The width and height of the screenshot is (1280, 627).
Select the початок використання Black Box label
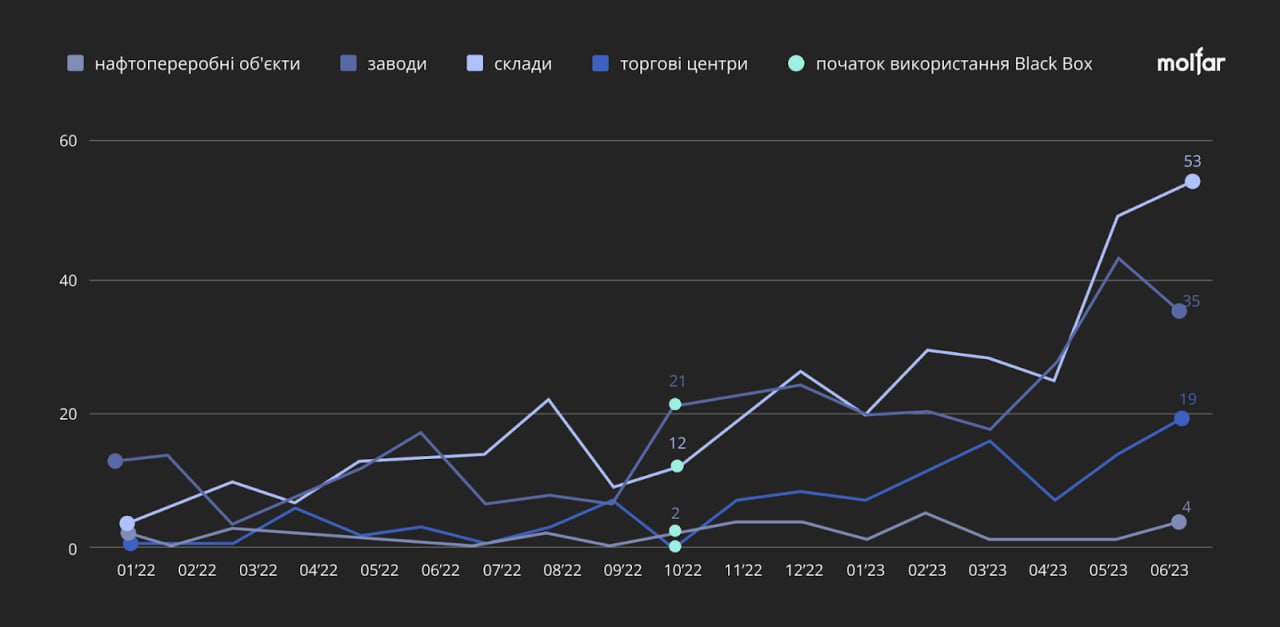click(x=954, y=64)
